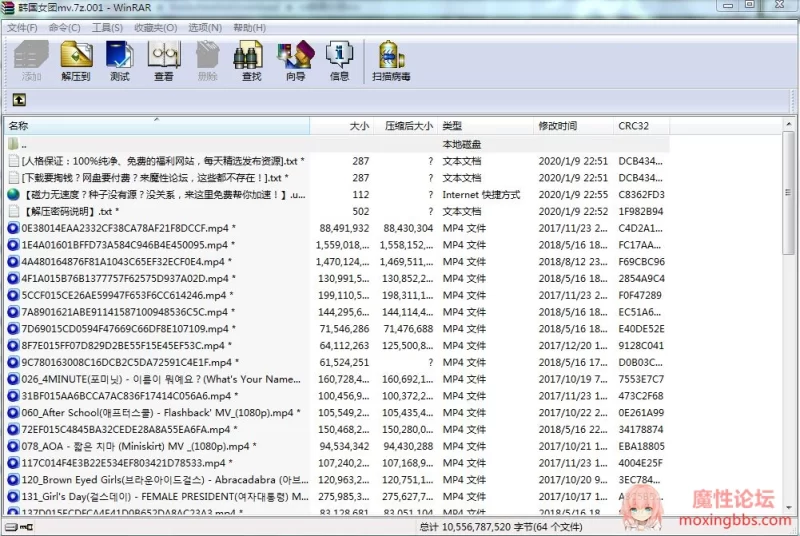This screenshot has width=800, height=536.
Task: Click size value 64,112,263
Action: click(344, 346)
